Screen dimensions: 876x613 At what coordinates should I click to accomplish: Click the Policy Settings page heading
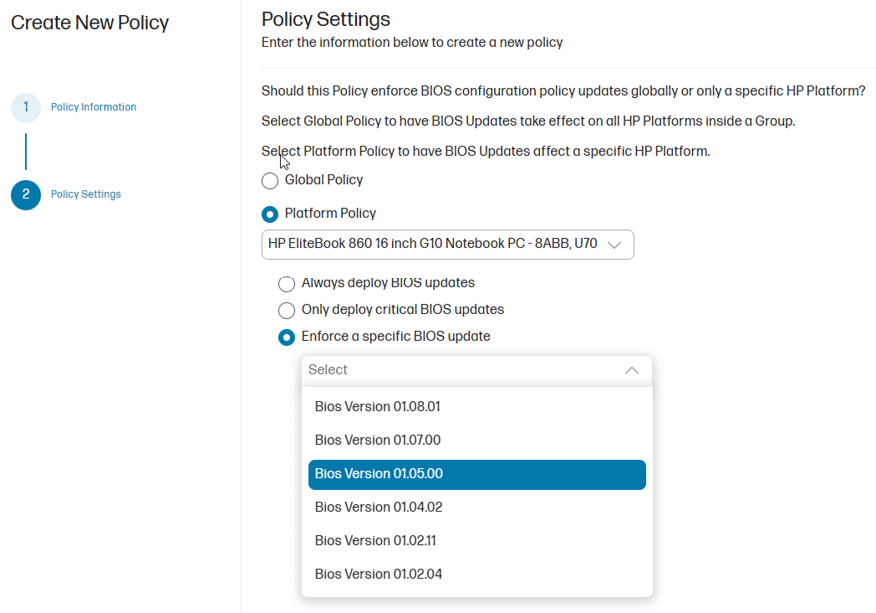(326, 20)
